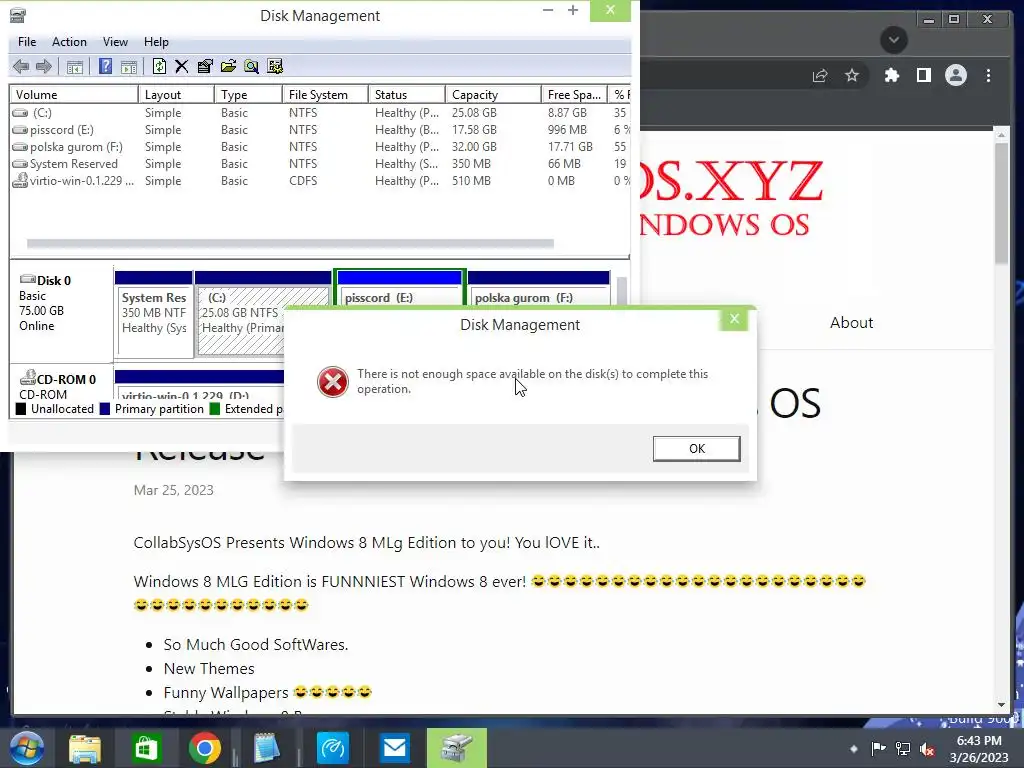Click the Disk Management taskbar icon
Viewport: 1024px width, 768px height.
(x=456, y=748)
